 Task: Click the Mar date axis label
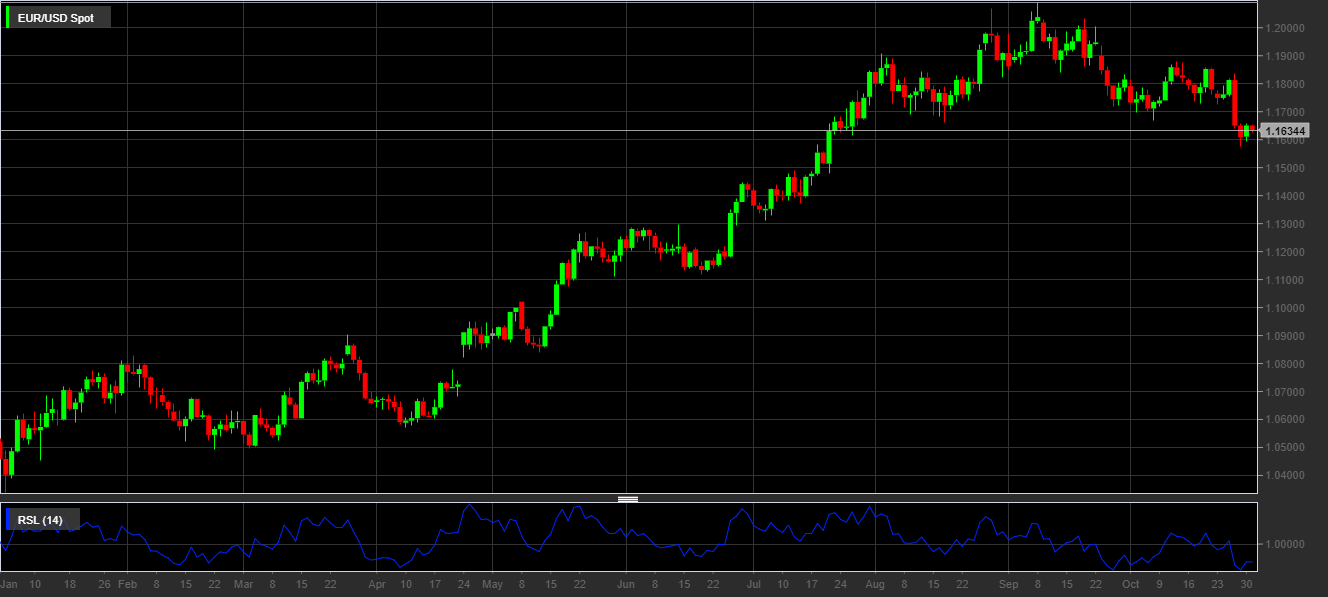pos(244,583)
